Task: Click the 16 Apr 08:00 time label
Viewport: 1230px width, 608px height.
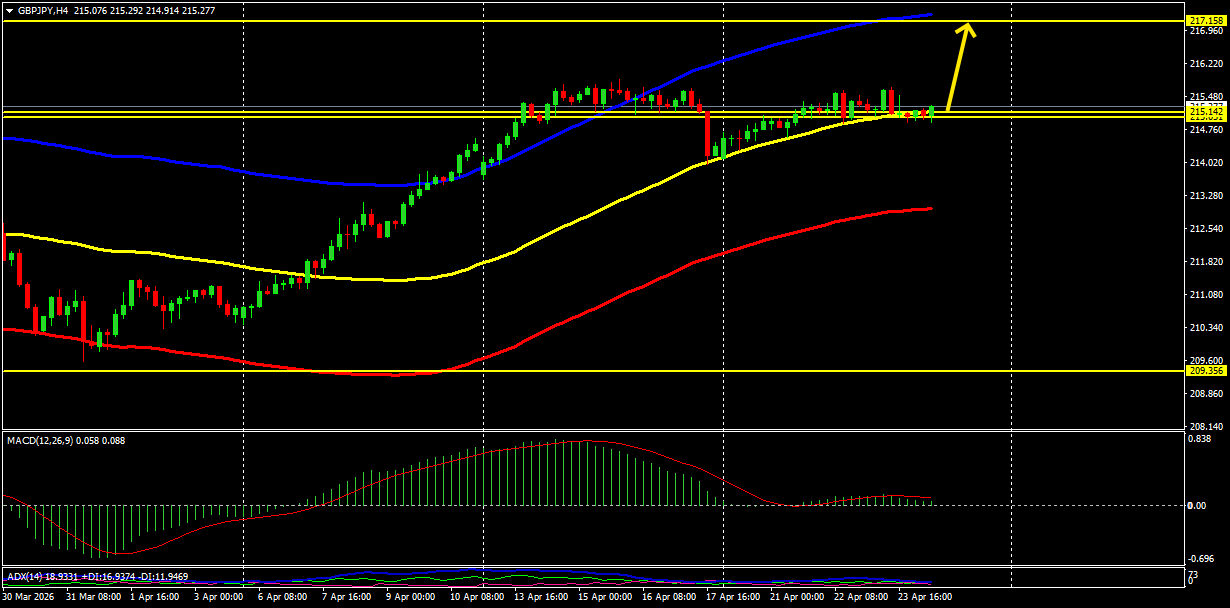Action: (670, 597)
